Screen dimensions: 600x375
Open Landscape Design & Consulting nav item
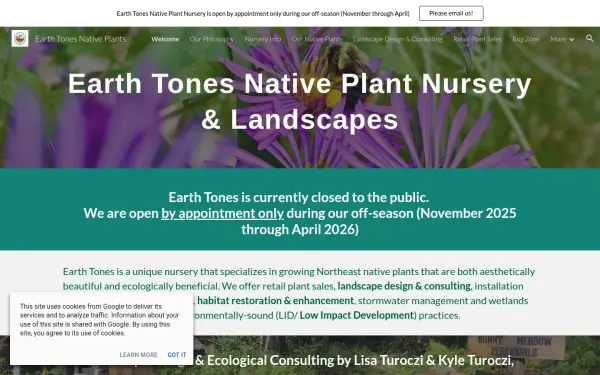tap(398, 39)
